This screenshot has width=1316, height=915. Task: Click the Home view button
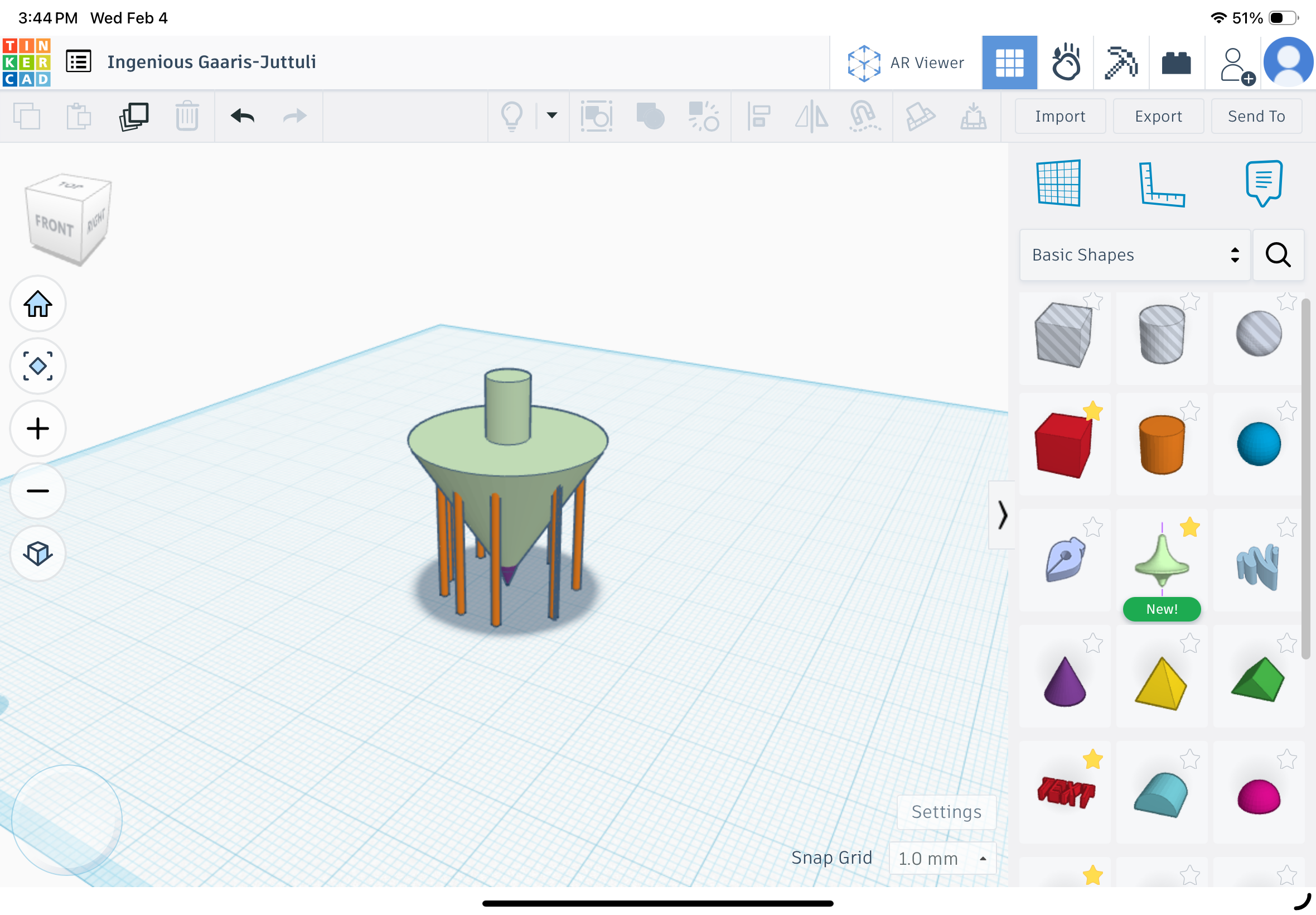(38, 304)
